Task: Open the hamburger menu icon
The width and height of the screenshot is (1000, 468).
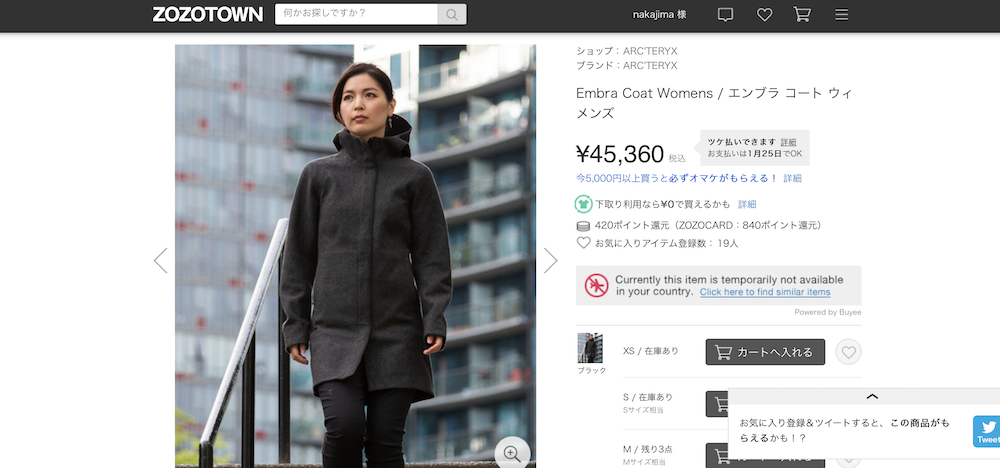Action: tap(842, 15)
